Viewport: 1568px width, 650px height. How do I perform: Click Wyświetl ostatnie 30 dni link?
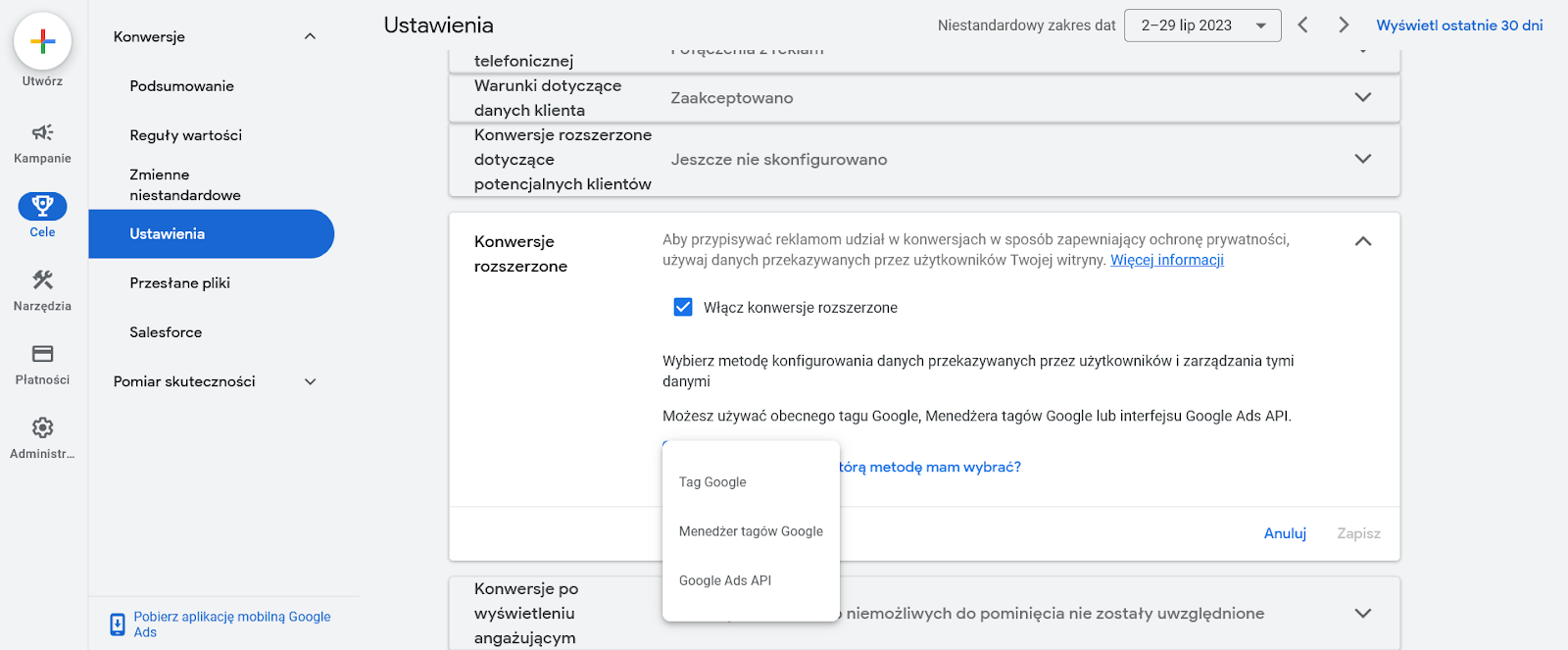click(1459, 25)
